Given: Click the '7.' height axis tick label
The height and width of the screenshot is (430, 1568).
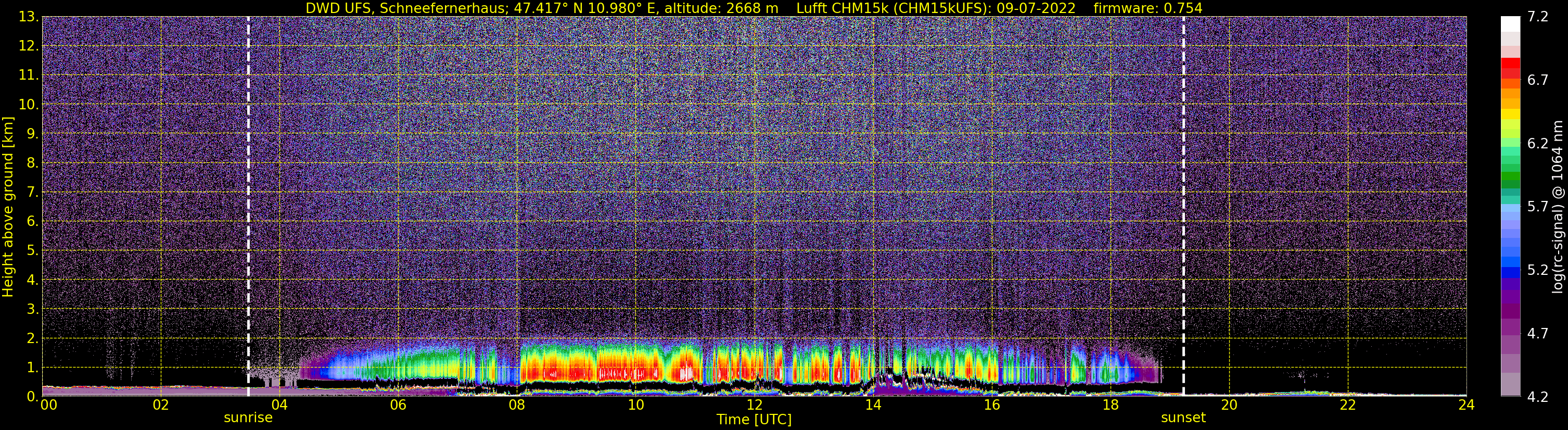Looking at the screenshot, I should pos(33,193).
